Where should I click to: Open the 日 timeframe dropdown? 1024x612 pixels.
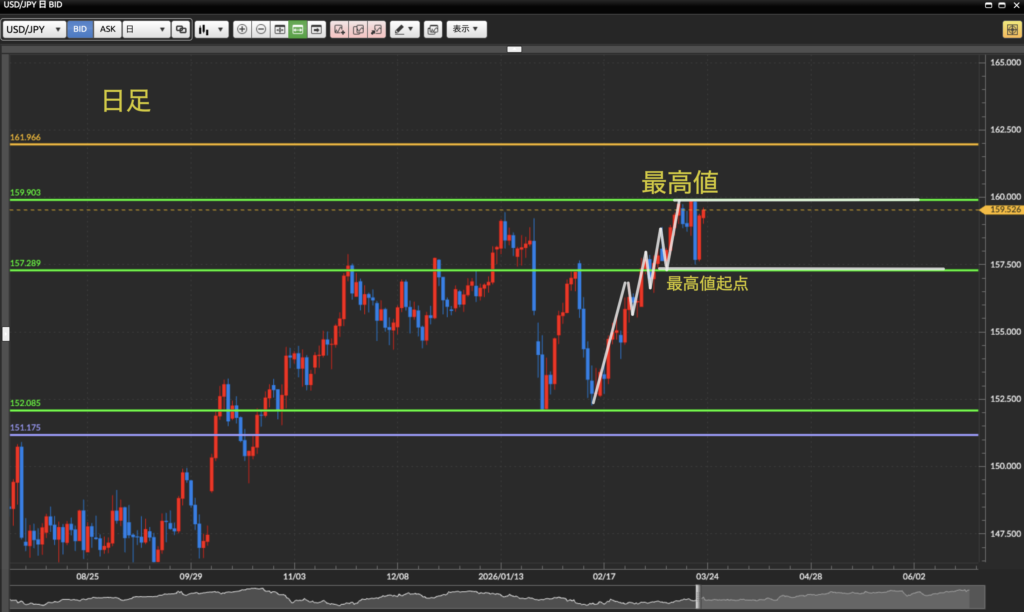pos(145,30)
